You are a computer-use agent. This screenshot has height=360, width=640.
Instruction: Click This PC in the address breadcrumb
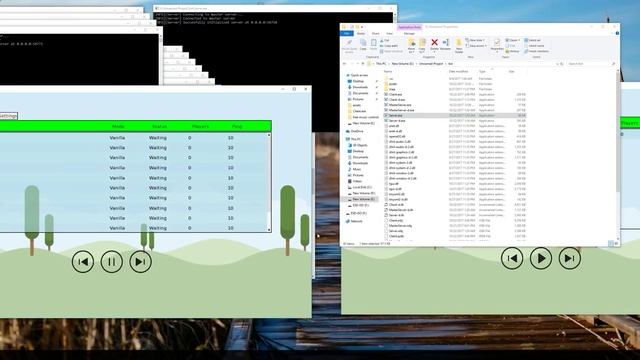(x=380, y=64)
